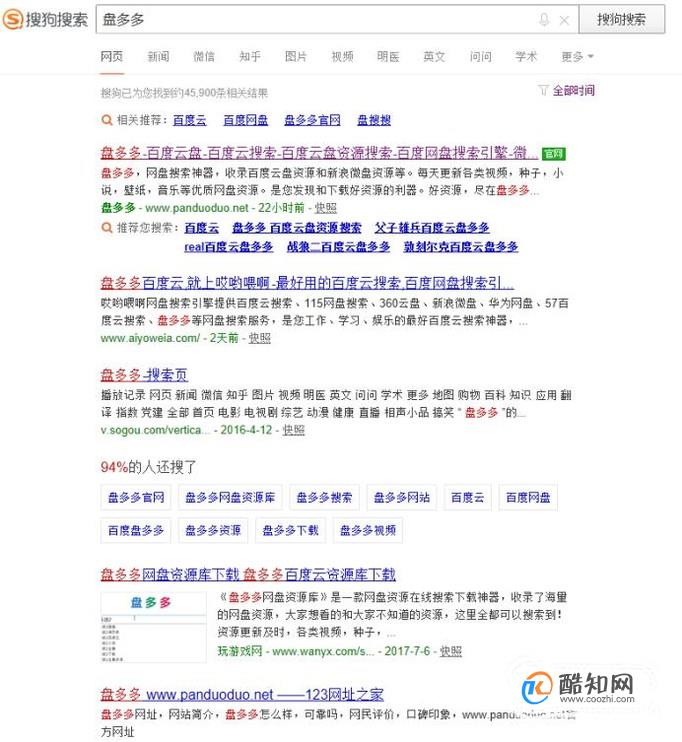This screenshot has height=742, width=682.
Task: Clear the search box with the X icon
Action: coord(564,20)
